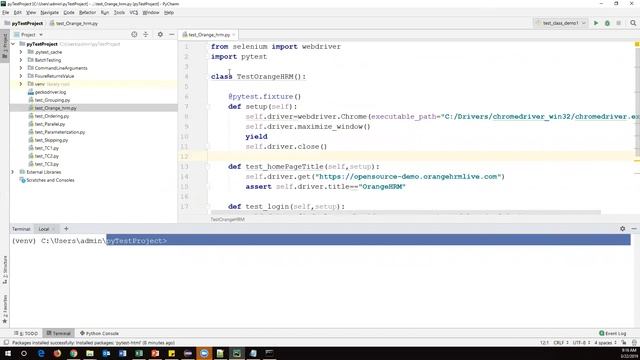Click the locate-current-file target icon in Project panel

pos(134,35)
